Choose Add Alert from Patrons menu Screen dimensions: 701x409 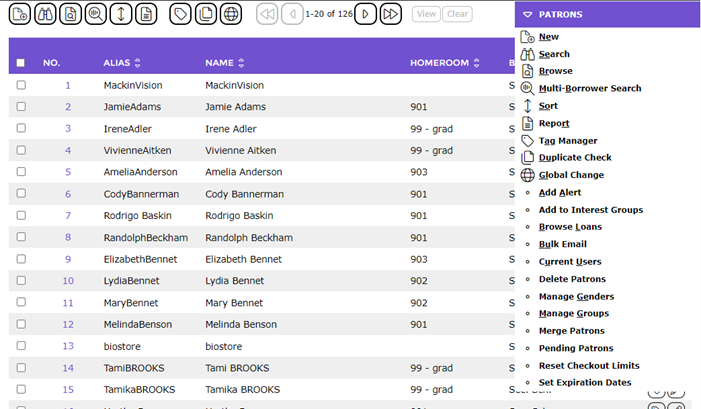(560, 193)
